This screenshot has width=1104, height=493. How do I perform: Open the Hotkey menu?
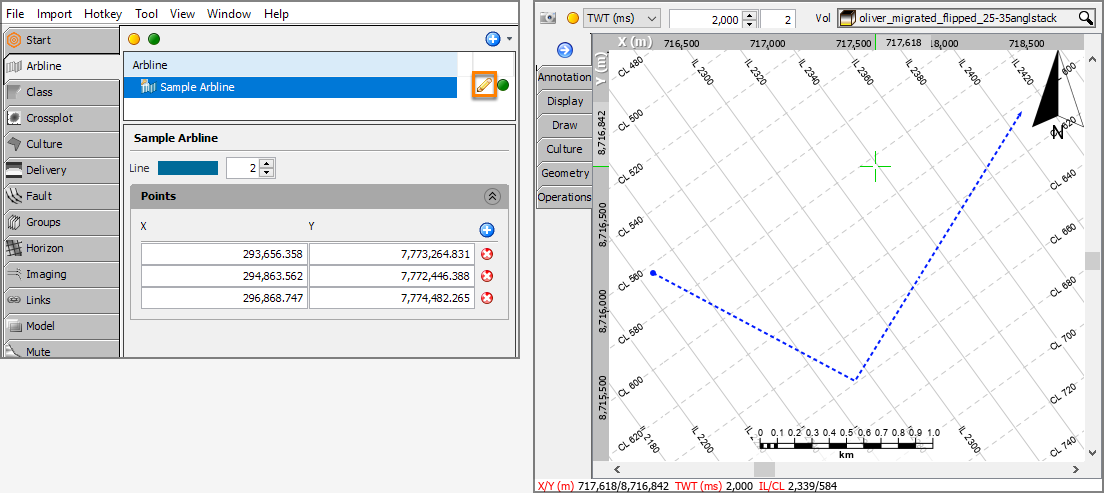[x=103, y=13]
